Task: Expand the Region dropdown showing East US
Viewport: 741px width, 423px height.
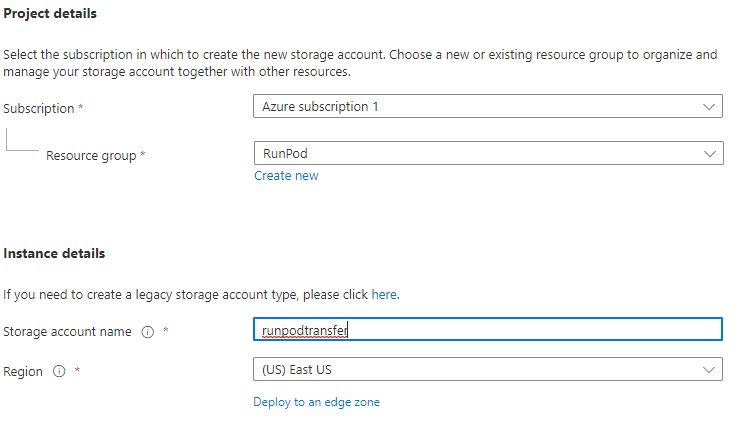Action: click(487, 370)
